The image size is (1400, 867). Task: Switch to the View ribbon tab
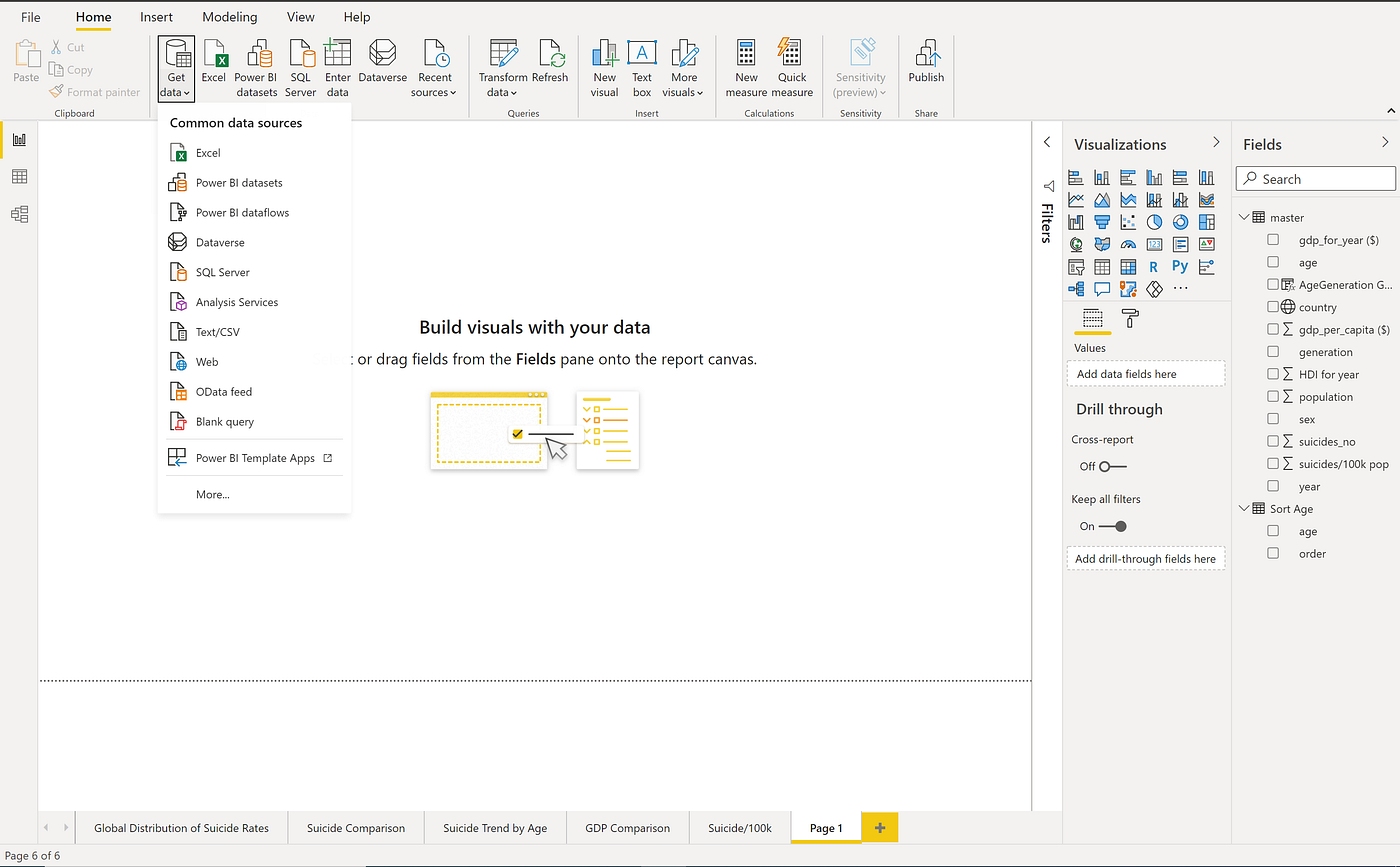(x=300, y=17)
